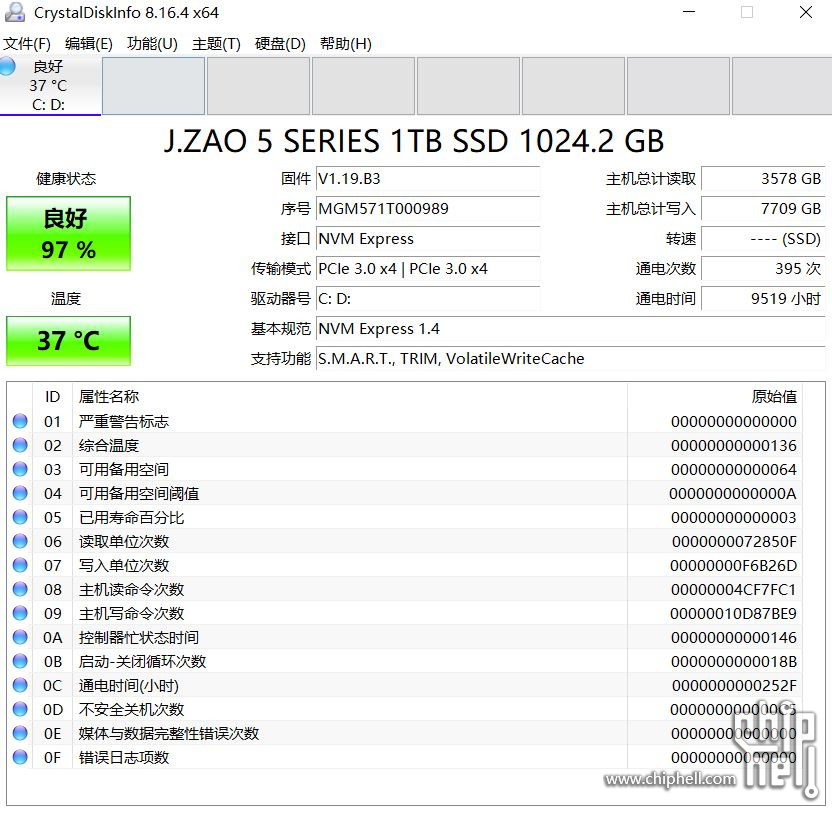
Task: Open the 文件(F) menu
Action: point(27,44)
